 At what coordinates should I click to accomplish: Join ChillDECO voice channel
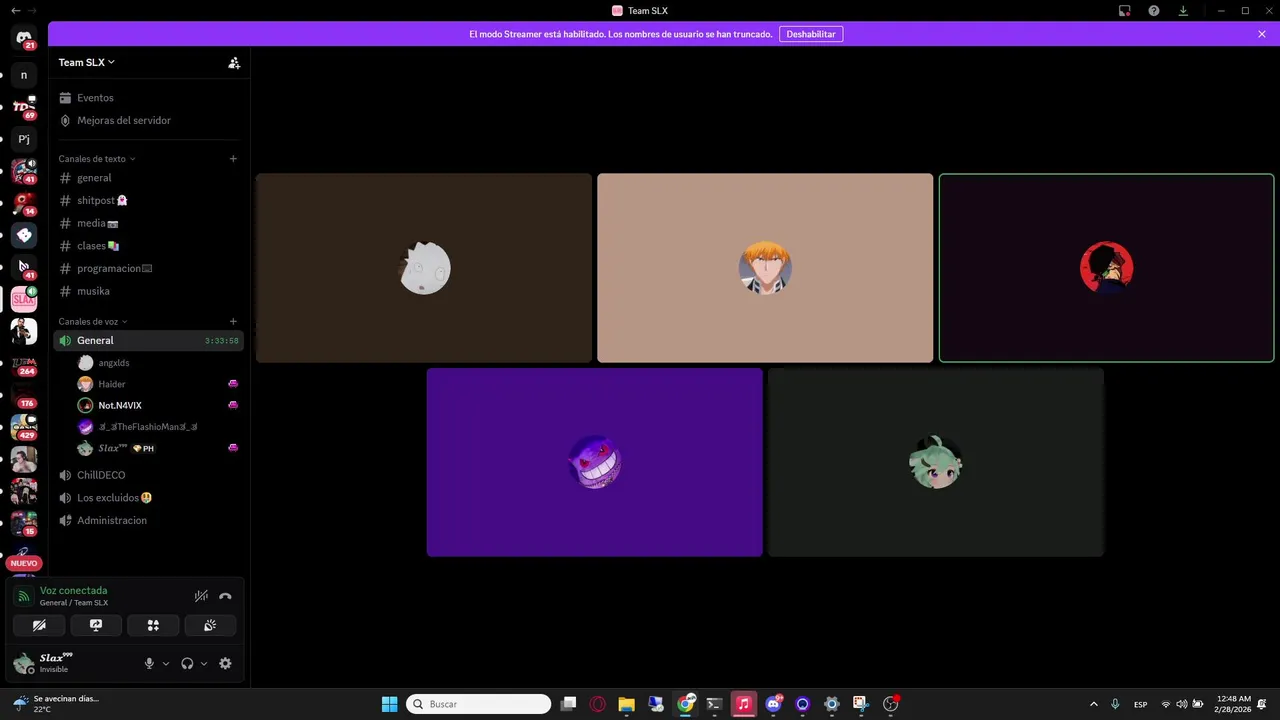click(x=148, y=475)
